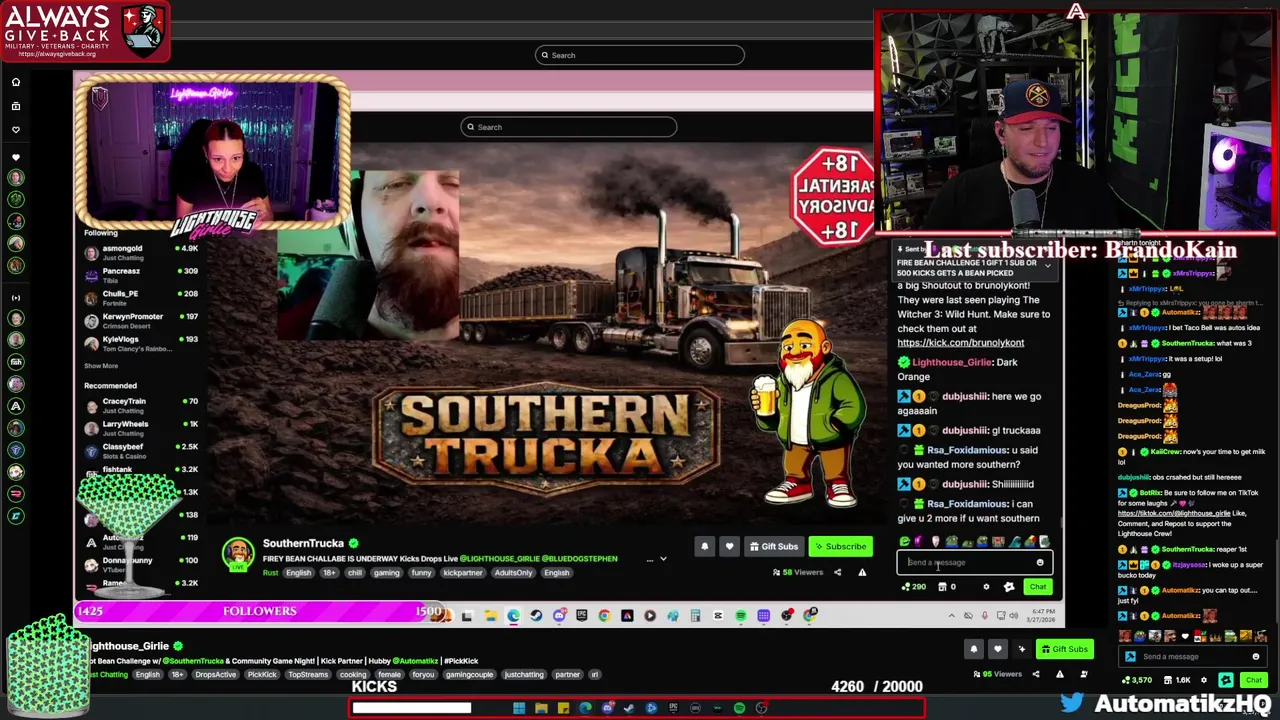Focus the top outer Kick search field
Image resolution: width=1280 pixels, height=720 pixels.
(x=640, y=55)
